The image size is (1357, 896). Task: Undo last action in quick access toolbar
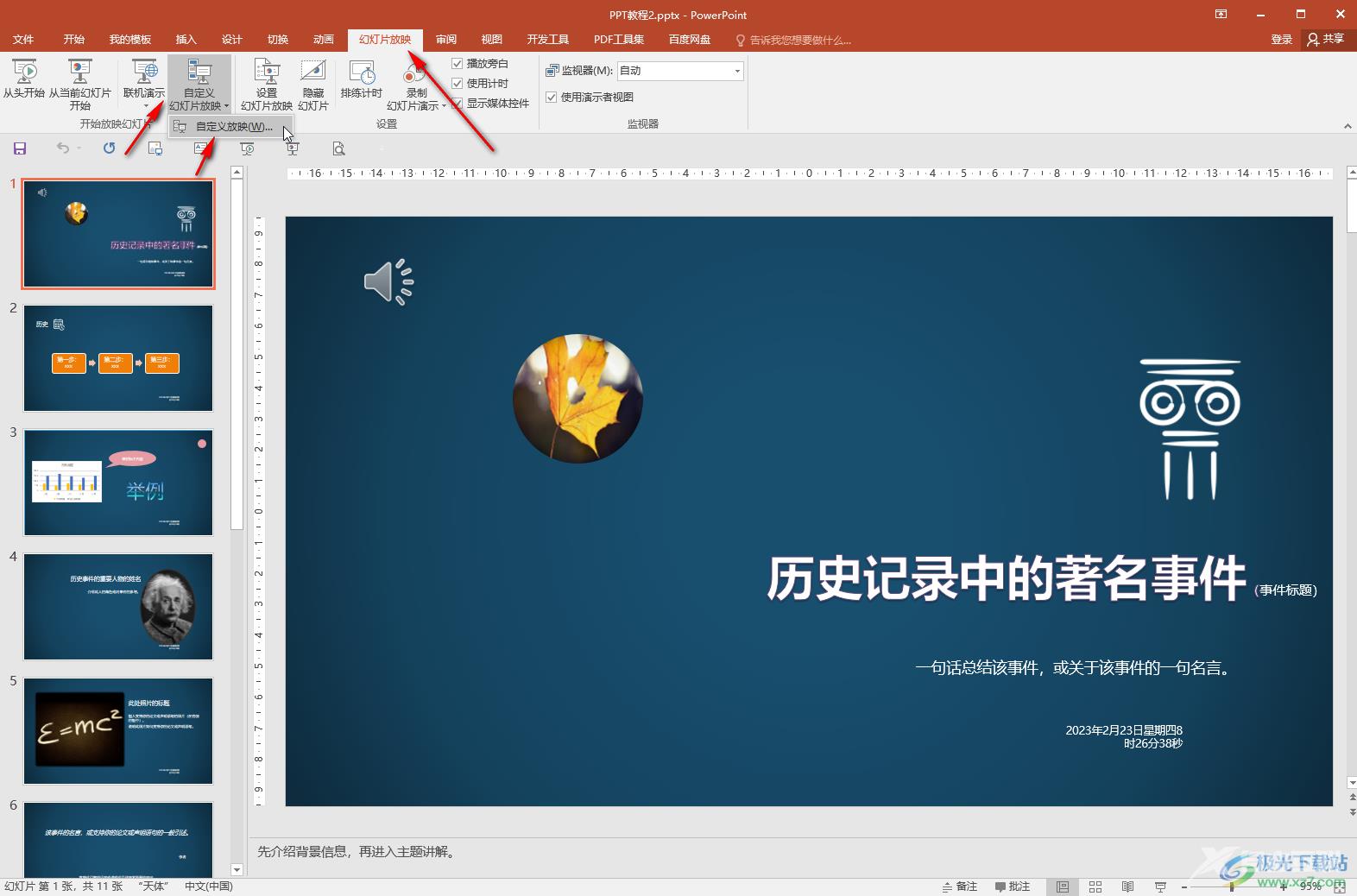coord(62,148)
